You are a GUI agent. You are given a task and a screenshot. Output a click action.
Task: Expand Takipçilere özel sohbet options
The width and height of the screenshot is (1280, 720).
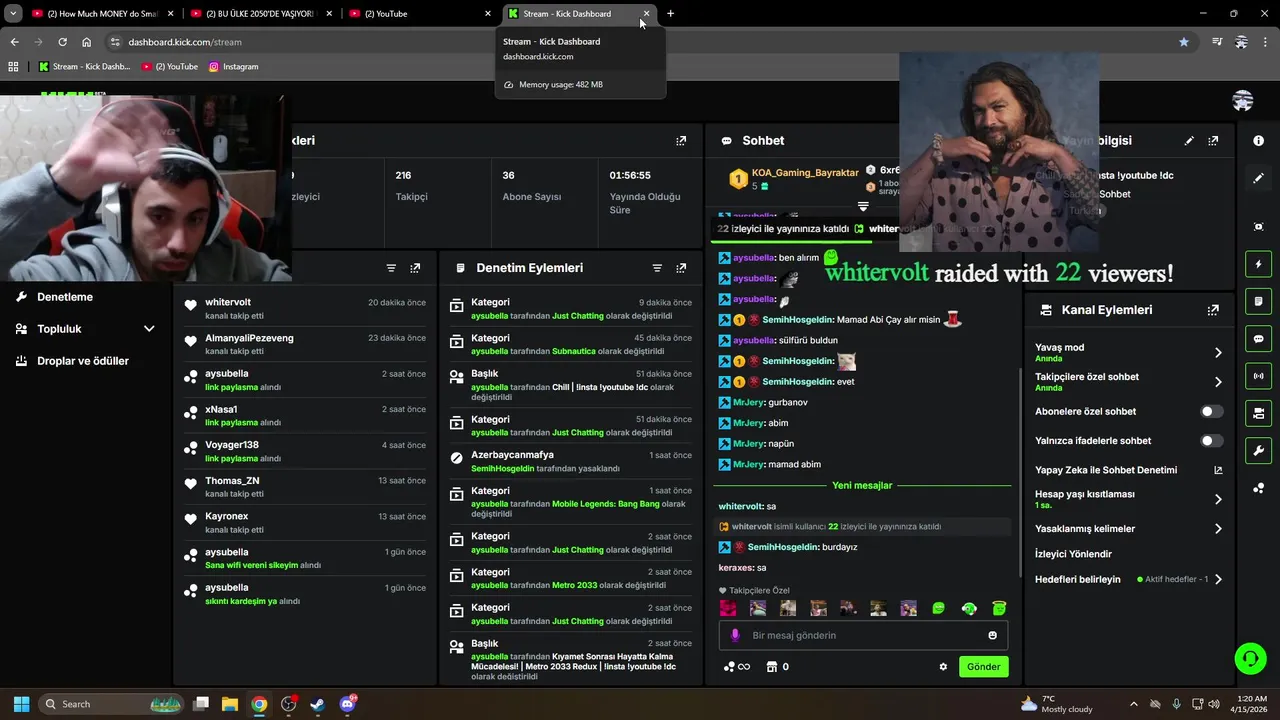[x=1218, y=382]
